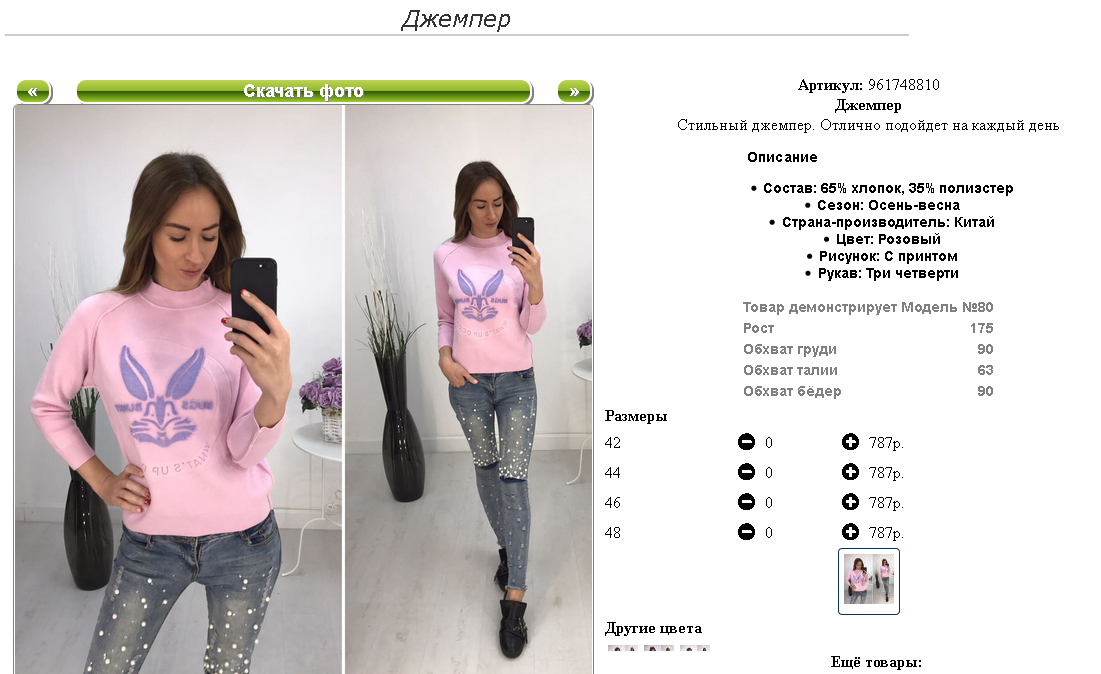Click the left close-up product photo
Image resolution: width=1101 pixels, height=674 pixels.
coord(178,390)
